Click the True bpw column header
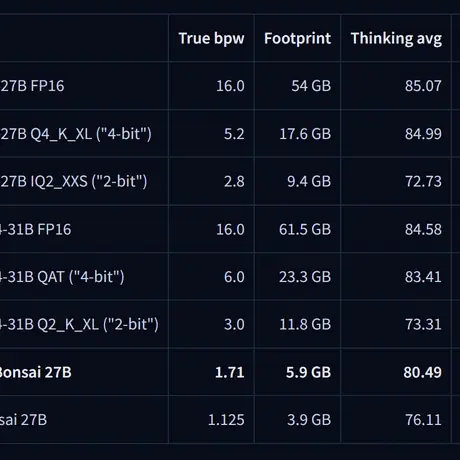Viewport: 460px width, 460px height. (x=211, y=39)
